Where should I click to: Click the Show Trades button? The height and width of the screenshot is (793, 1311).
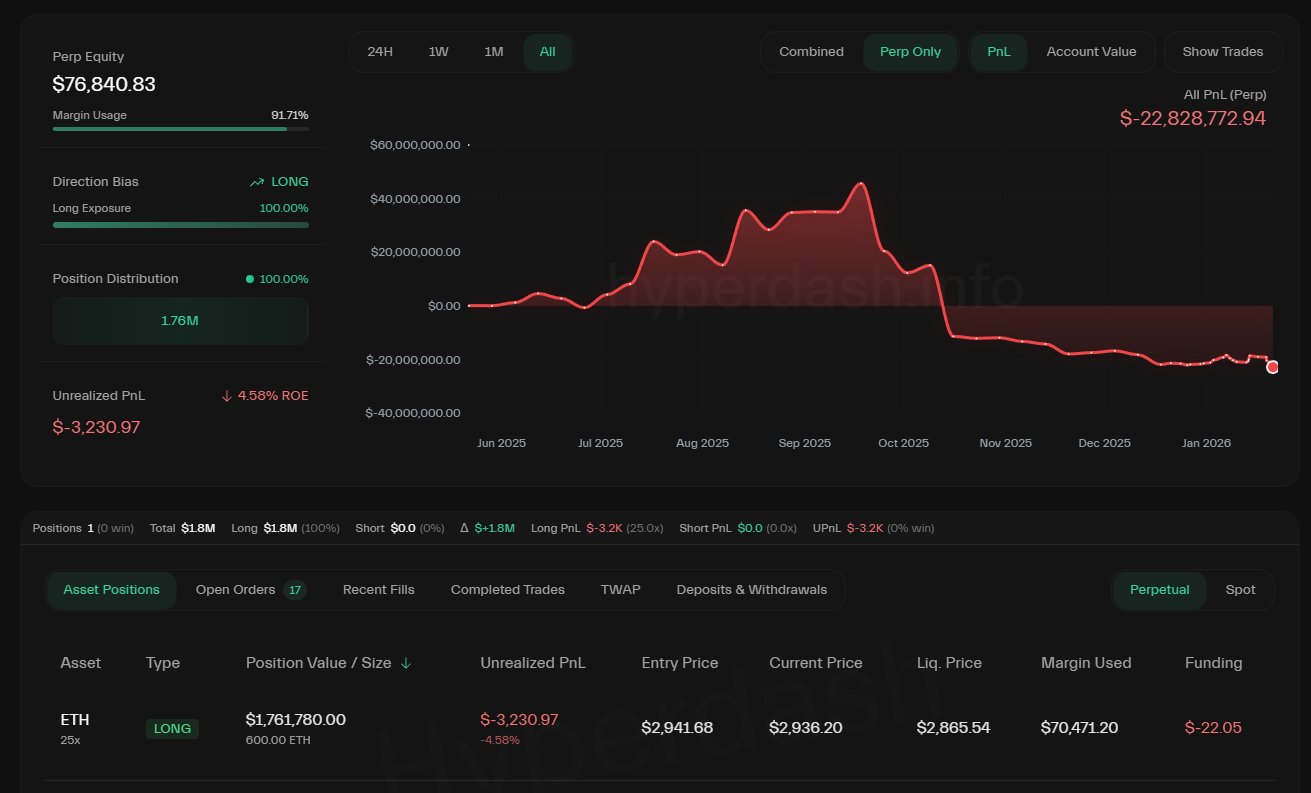[x=1222, y=52]
